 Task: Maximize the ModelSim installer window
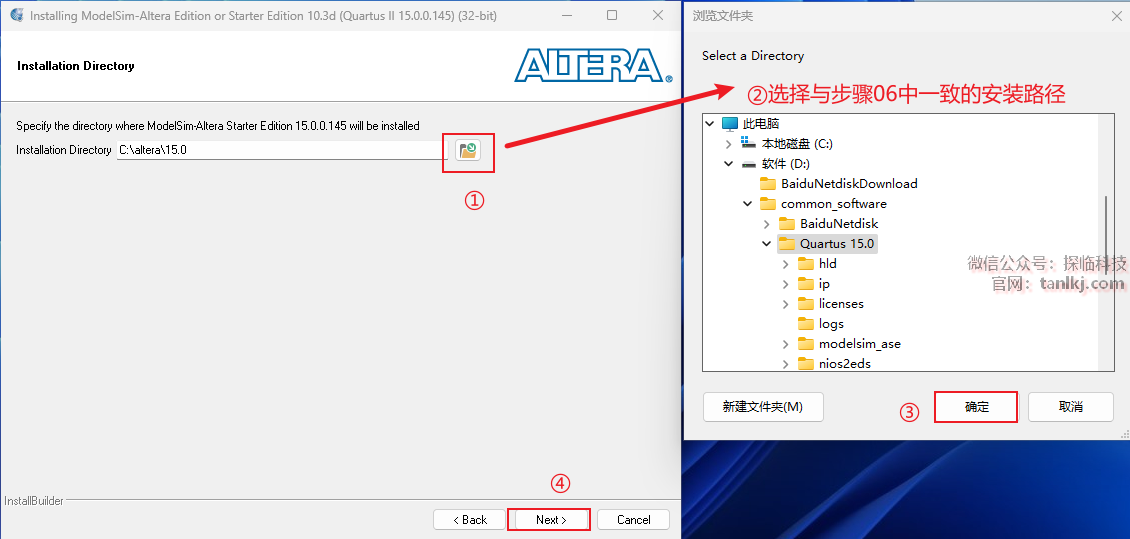pyautogui.click(x=612, y=15)
